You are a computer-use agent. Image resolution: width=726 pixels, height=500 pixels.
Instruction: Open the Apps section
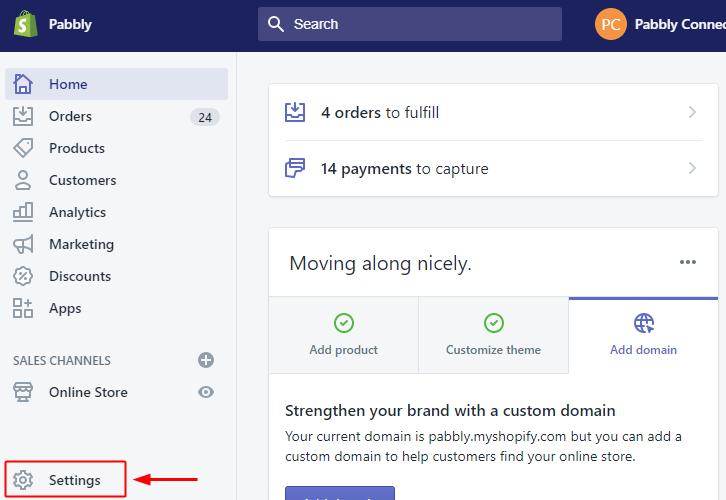65,308
